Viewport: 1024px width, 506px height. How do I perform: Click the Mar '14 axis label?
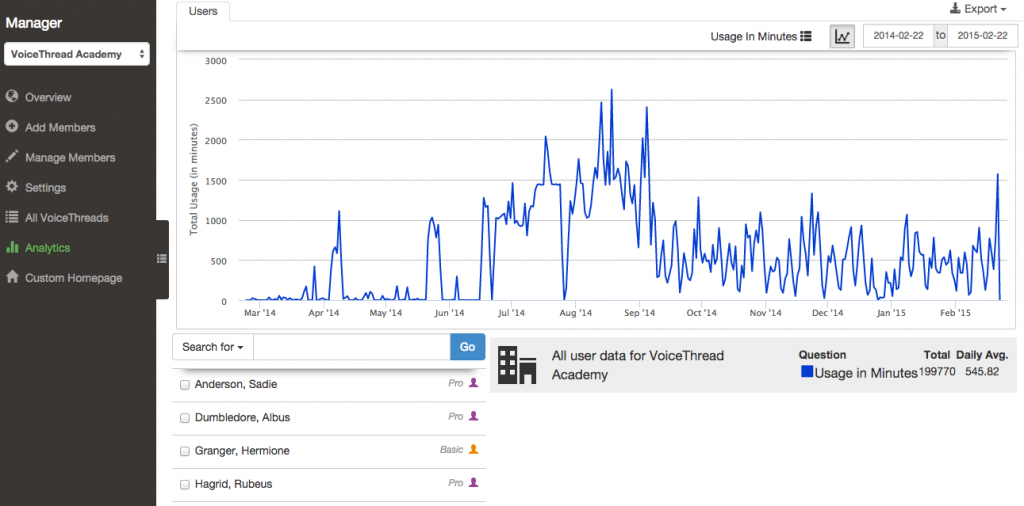260,313
